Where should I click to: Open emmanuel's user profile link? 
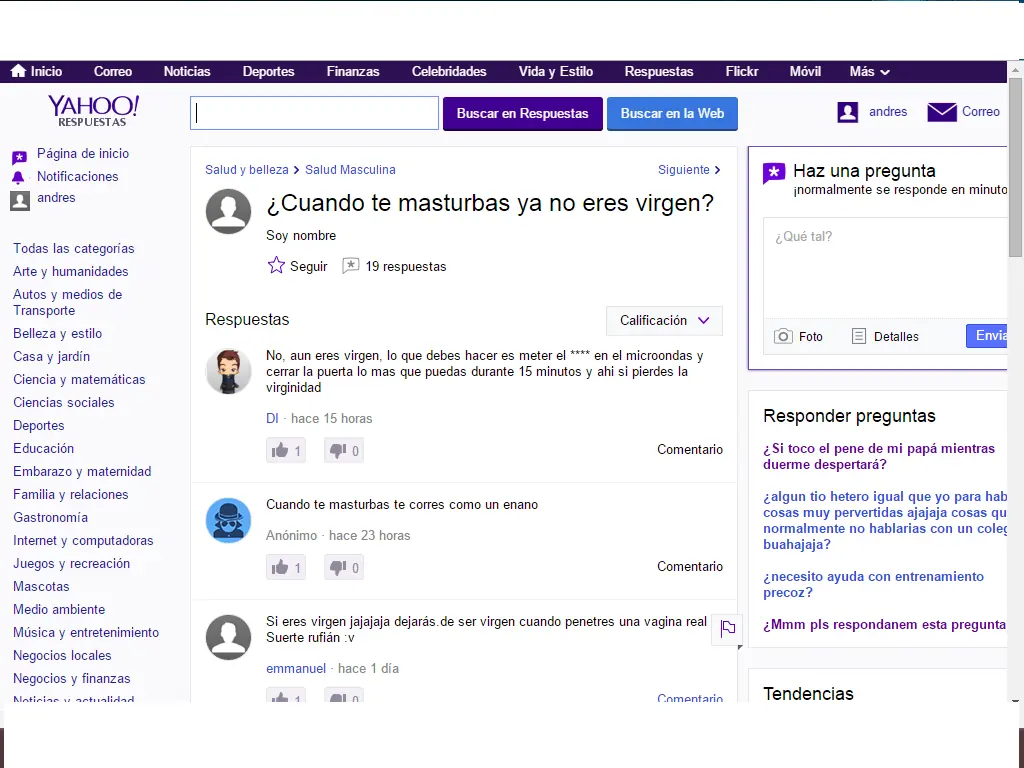click(296, 669)
